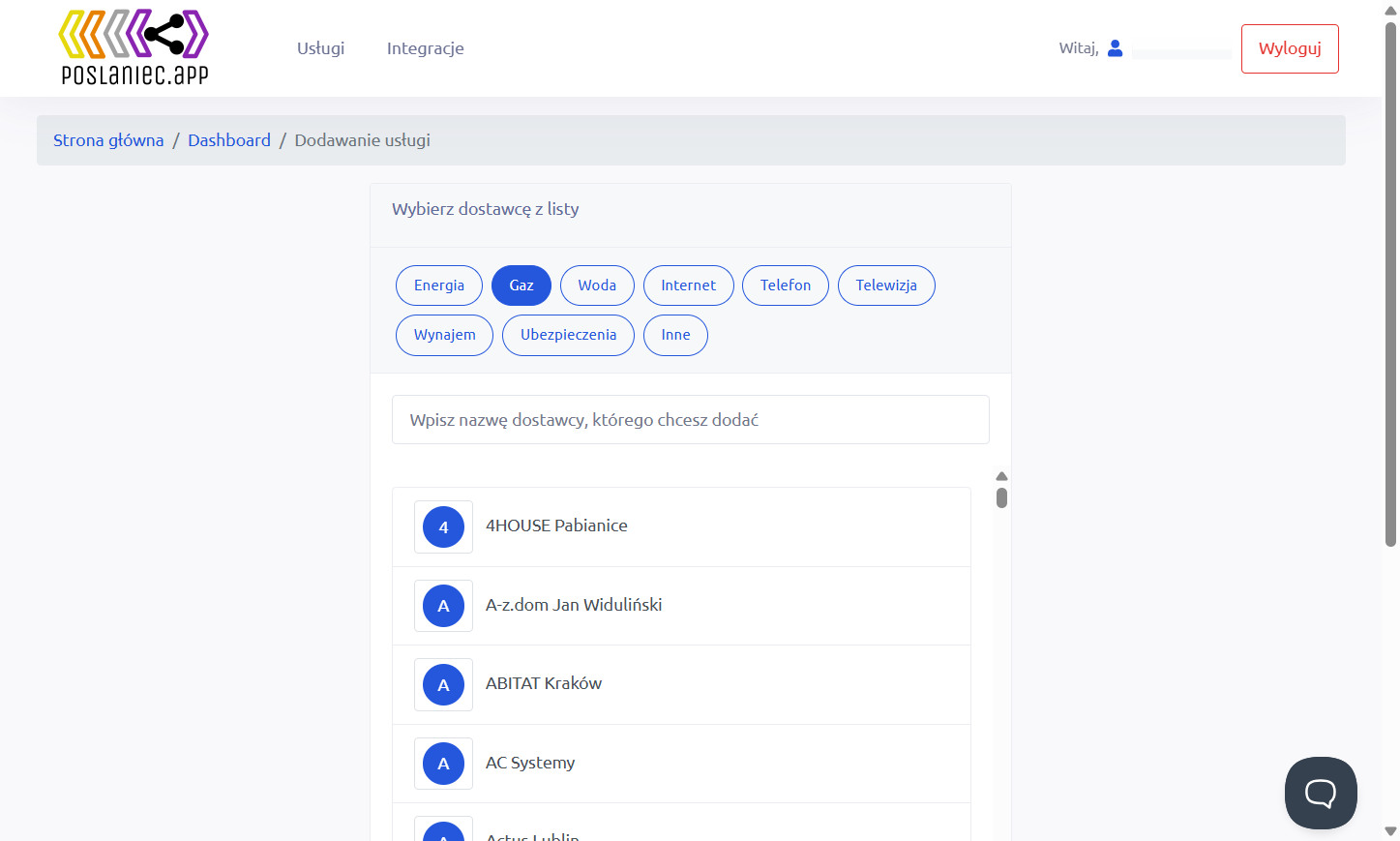The image size is (1400, 841).
Task: Click the user profile icon
Action: (1115, 48)
